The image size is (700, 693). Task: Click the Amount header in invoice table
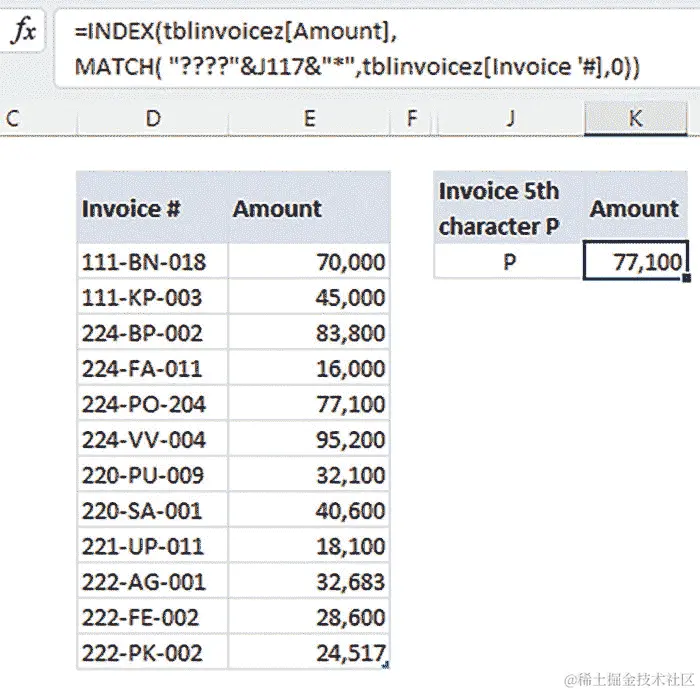coord(309,207)
